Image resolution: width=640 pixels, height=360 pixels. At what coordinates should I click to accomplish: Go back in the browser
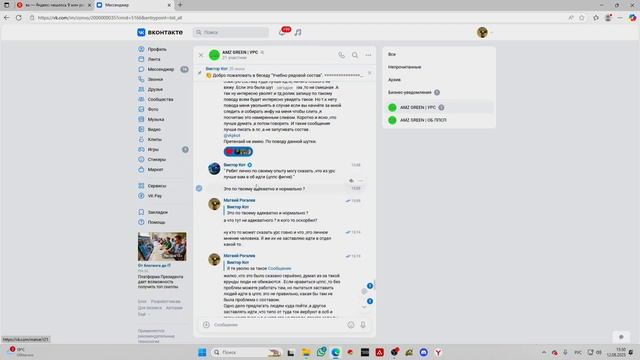[x=7, y=18]
